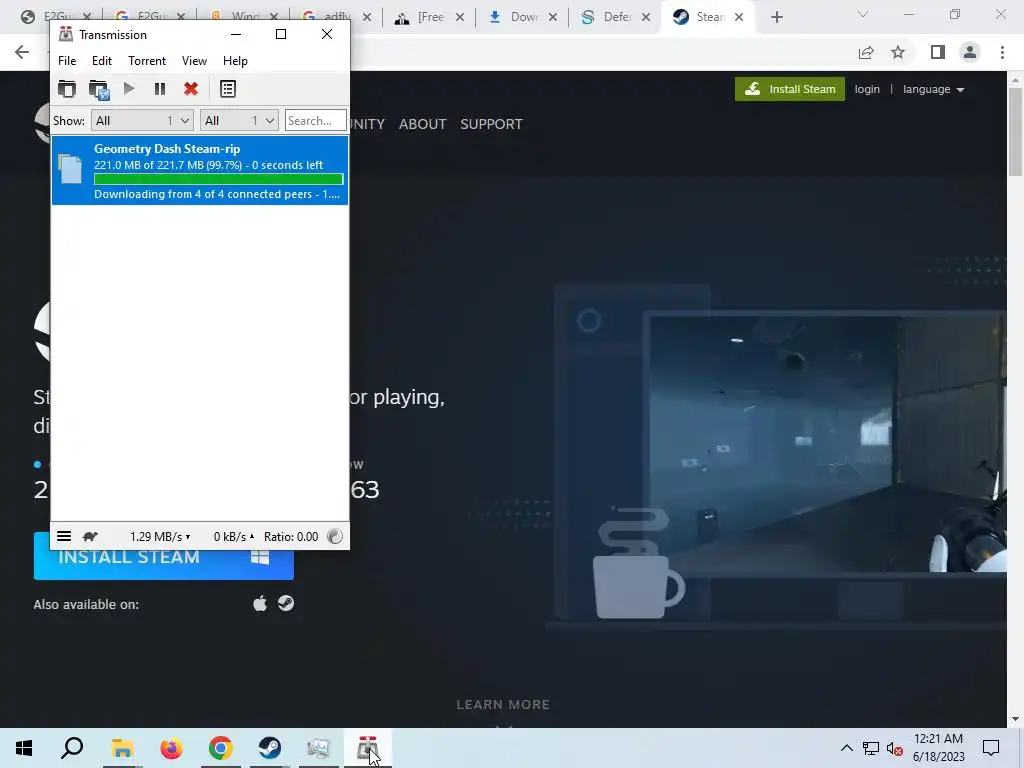Go to the Steam SUPPORT page
Screen dimensions: 1024x768
491,124
